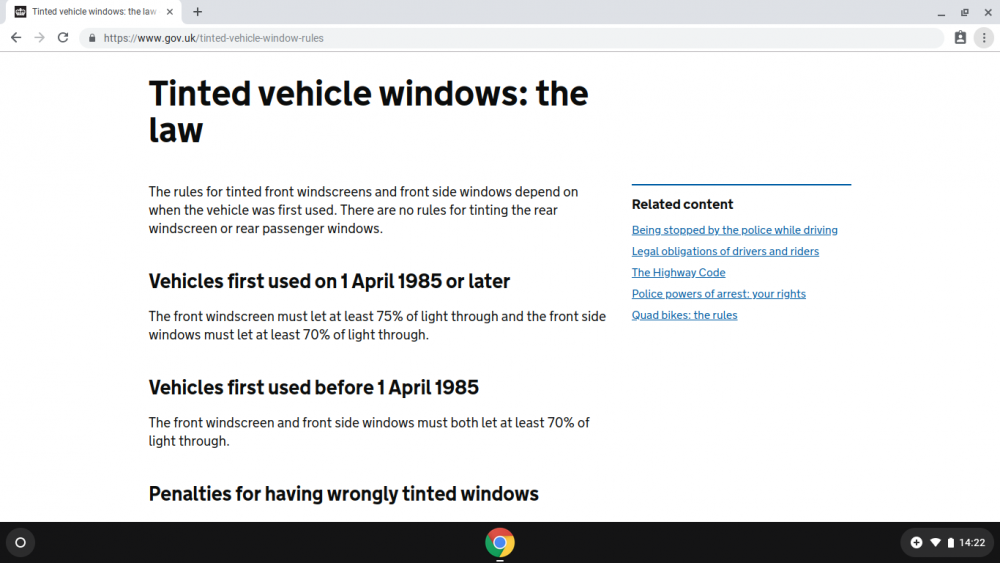Go back to the previous page
This screenshot has height=563, width=1000.
tap(16, 38)
